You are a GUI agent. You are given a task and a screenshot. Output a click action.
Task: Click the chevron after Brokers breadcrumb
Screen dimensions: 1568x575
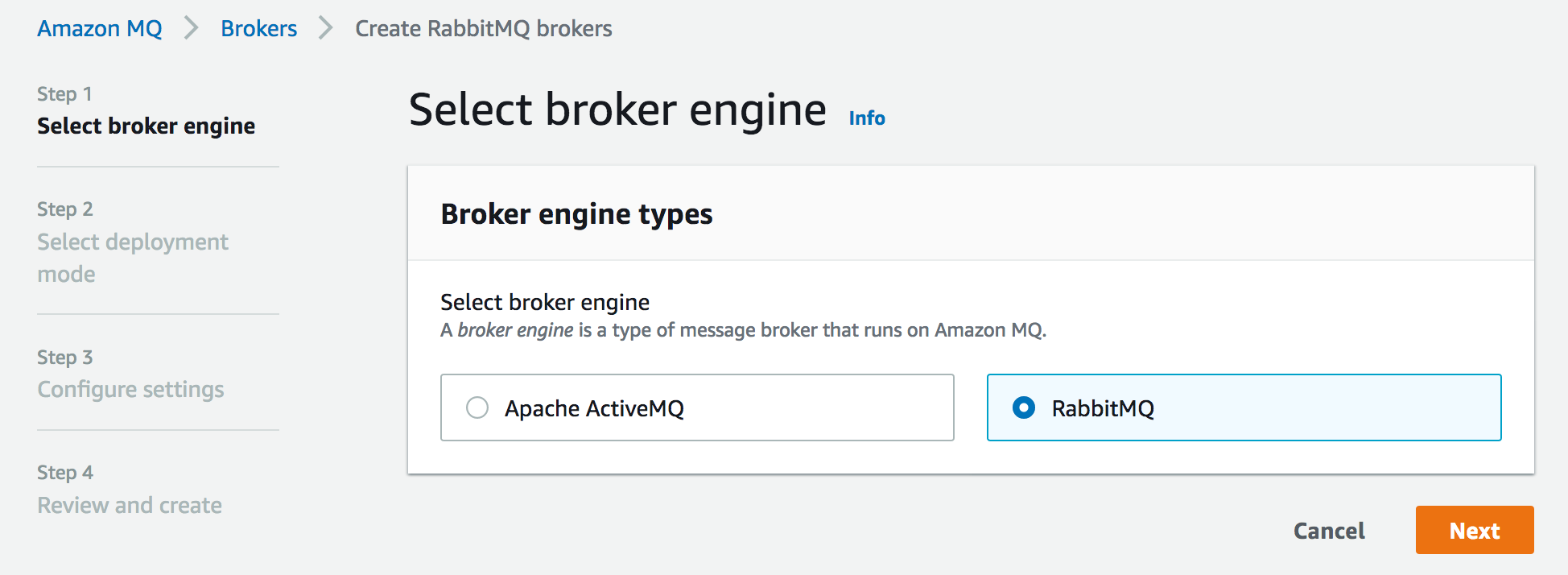tap(326, 28)
